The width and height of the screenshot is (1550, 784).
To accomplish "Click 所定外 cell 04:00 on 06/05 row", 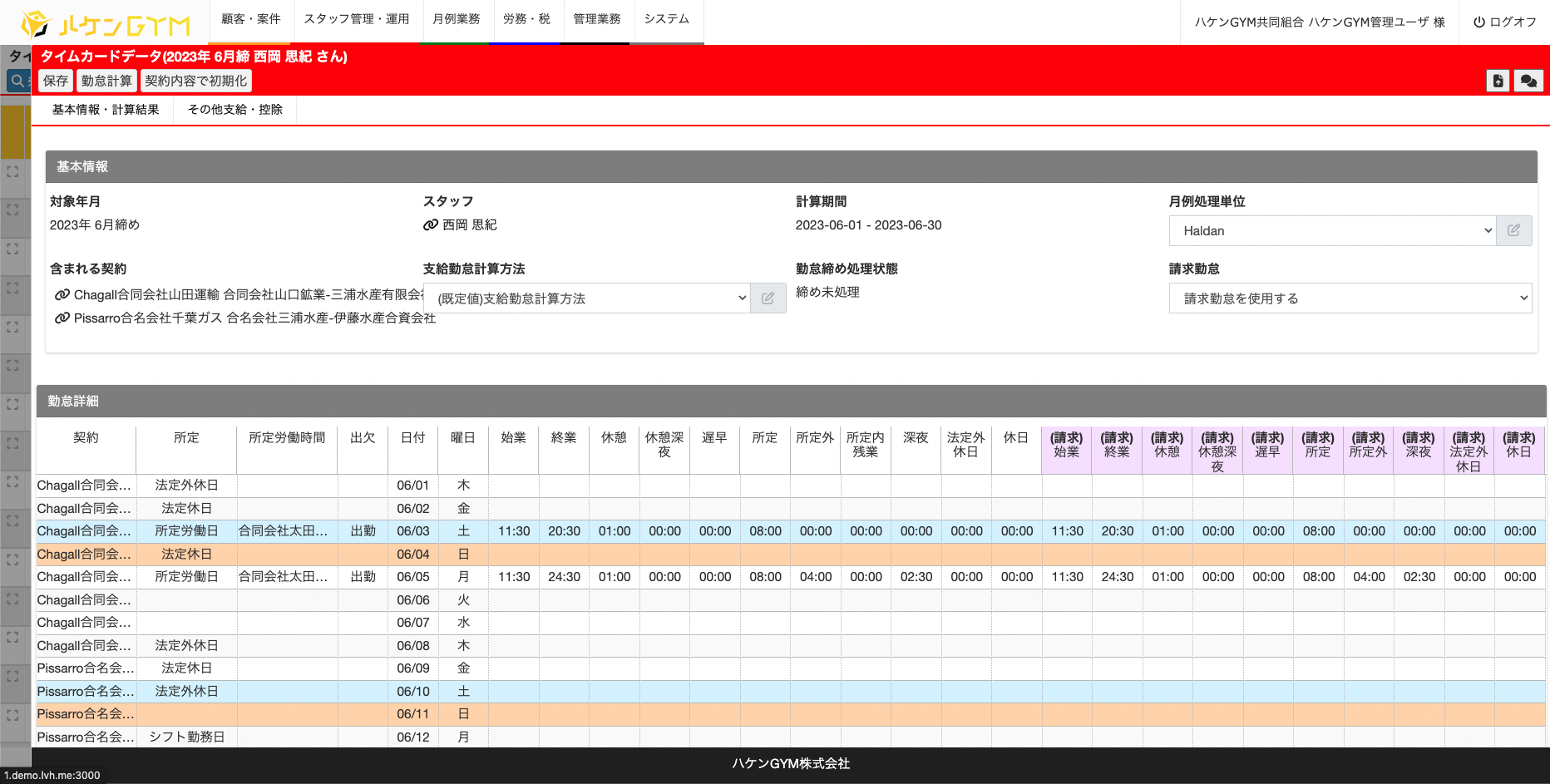I will pos(815,577).
